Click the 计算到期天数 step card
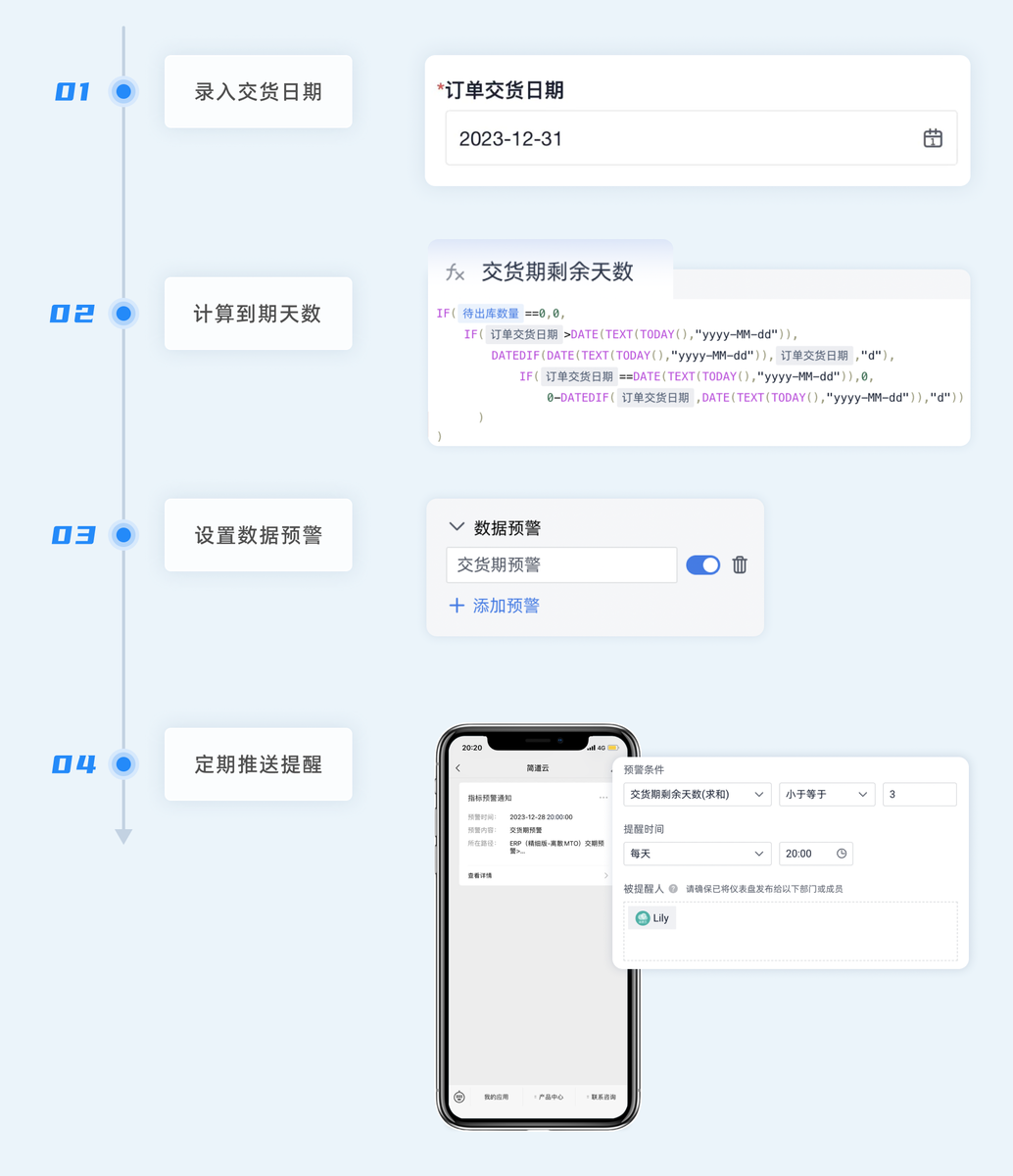Viewport: 1013px width, 1176px height. coord(259,314)
